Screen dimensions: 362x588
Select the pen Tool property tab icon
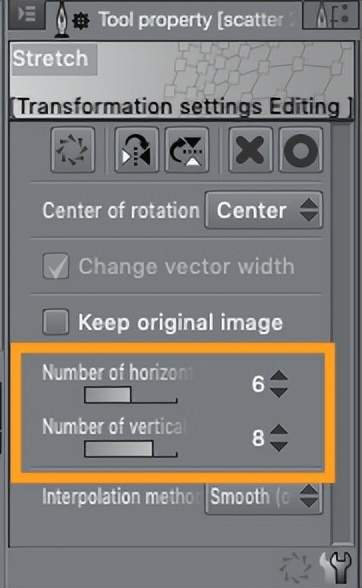pyautogui.click(x=62, y=21)
